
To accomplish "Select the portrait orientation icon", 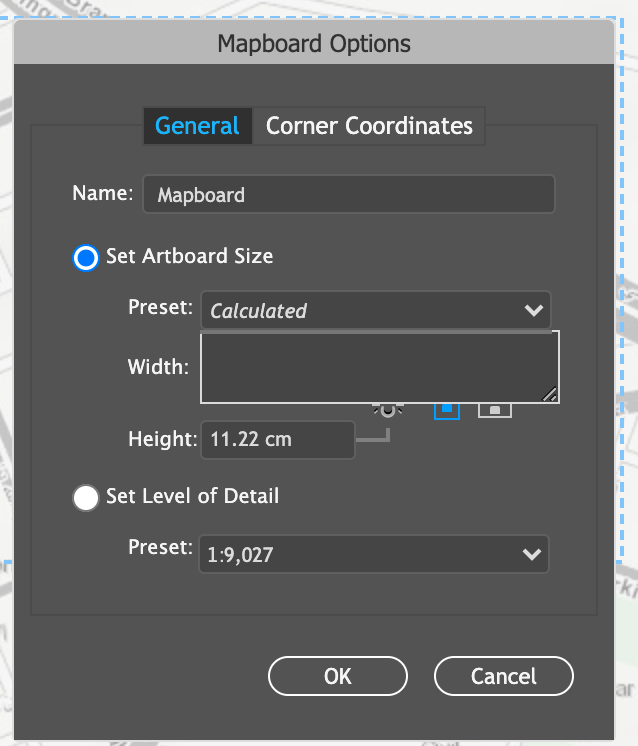I will 447,409.
